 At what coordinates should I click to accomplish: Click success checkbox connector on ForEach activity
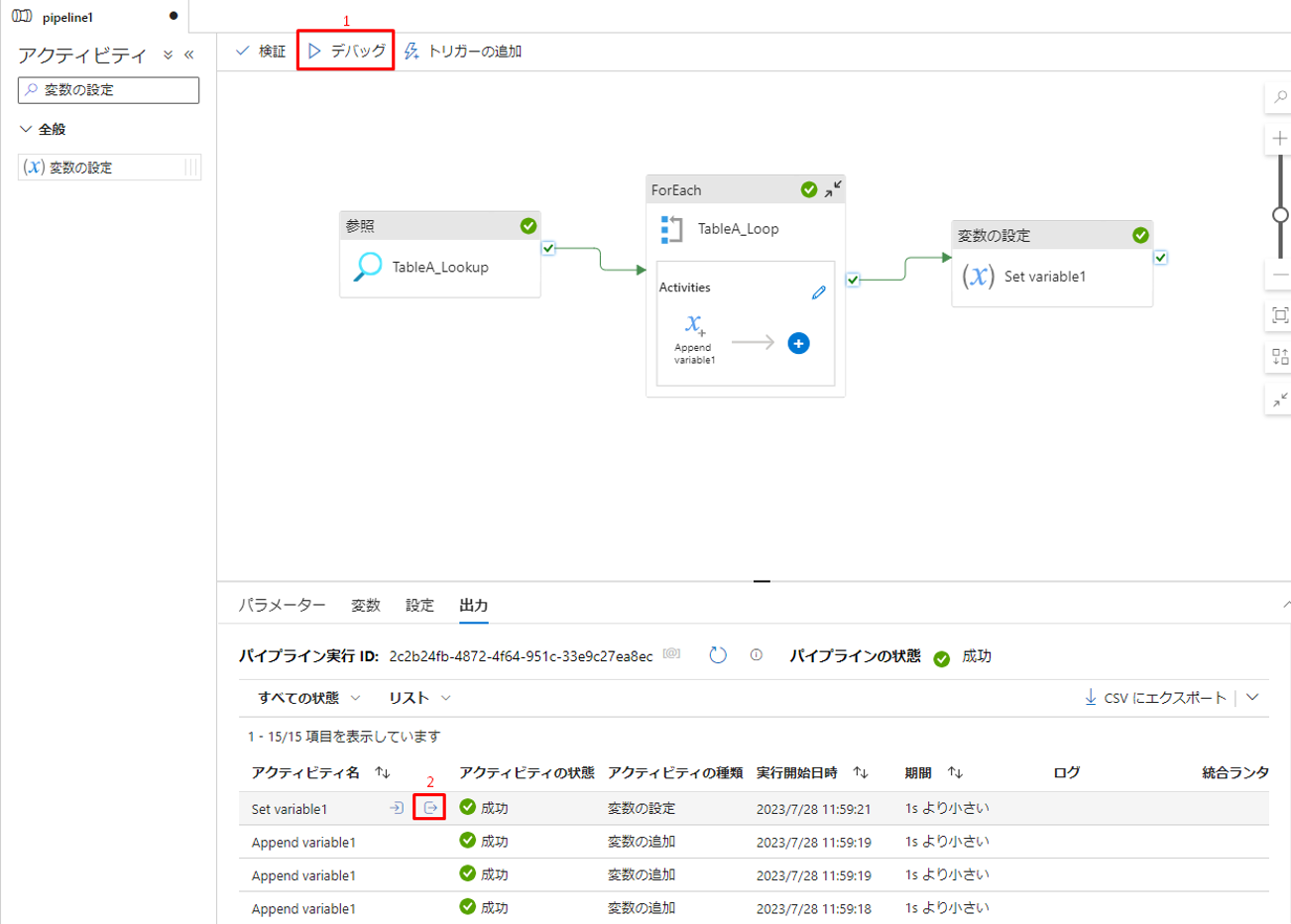tap(853, 280)
